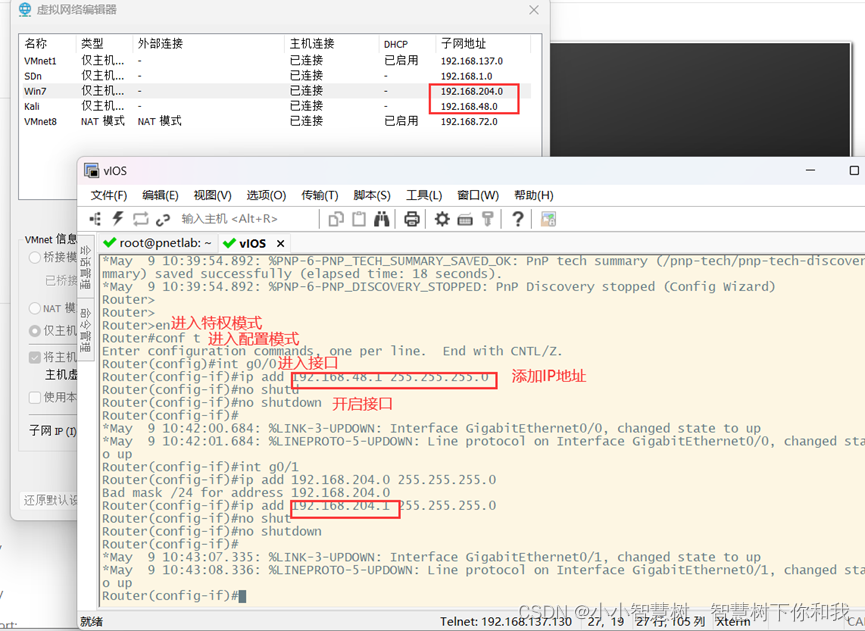Image resolution: width=865 pixels, height=631 pixels.
Task: Select the VMnet8 NAT network row
Action: pyautogui.click(x=277, y=121)
